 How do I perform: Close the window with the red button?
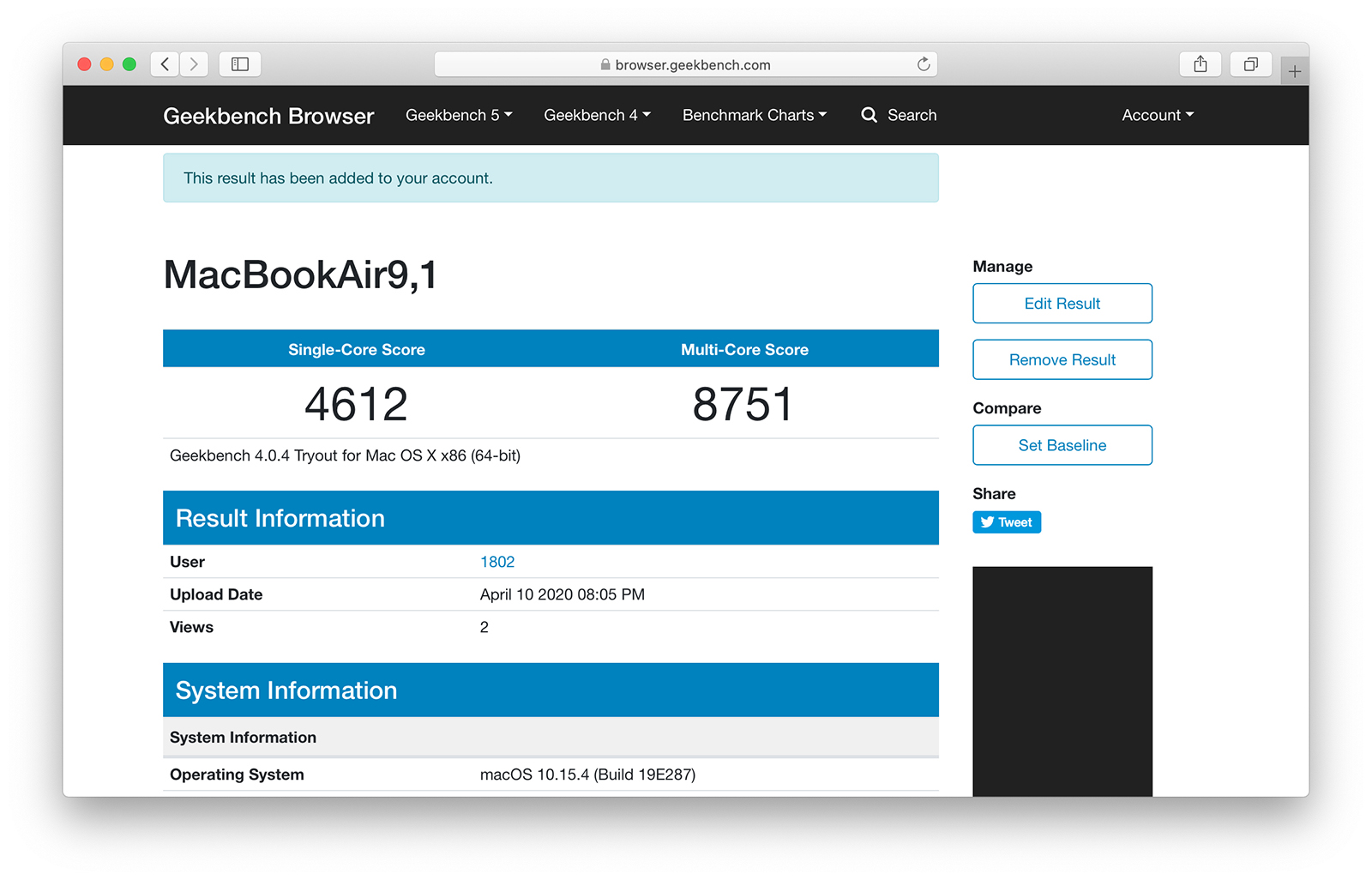click(x=84, y=64)
